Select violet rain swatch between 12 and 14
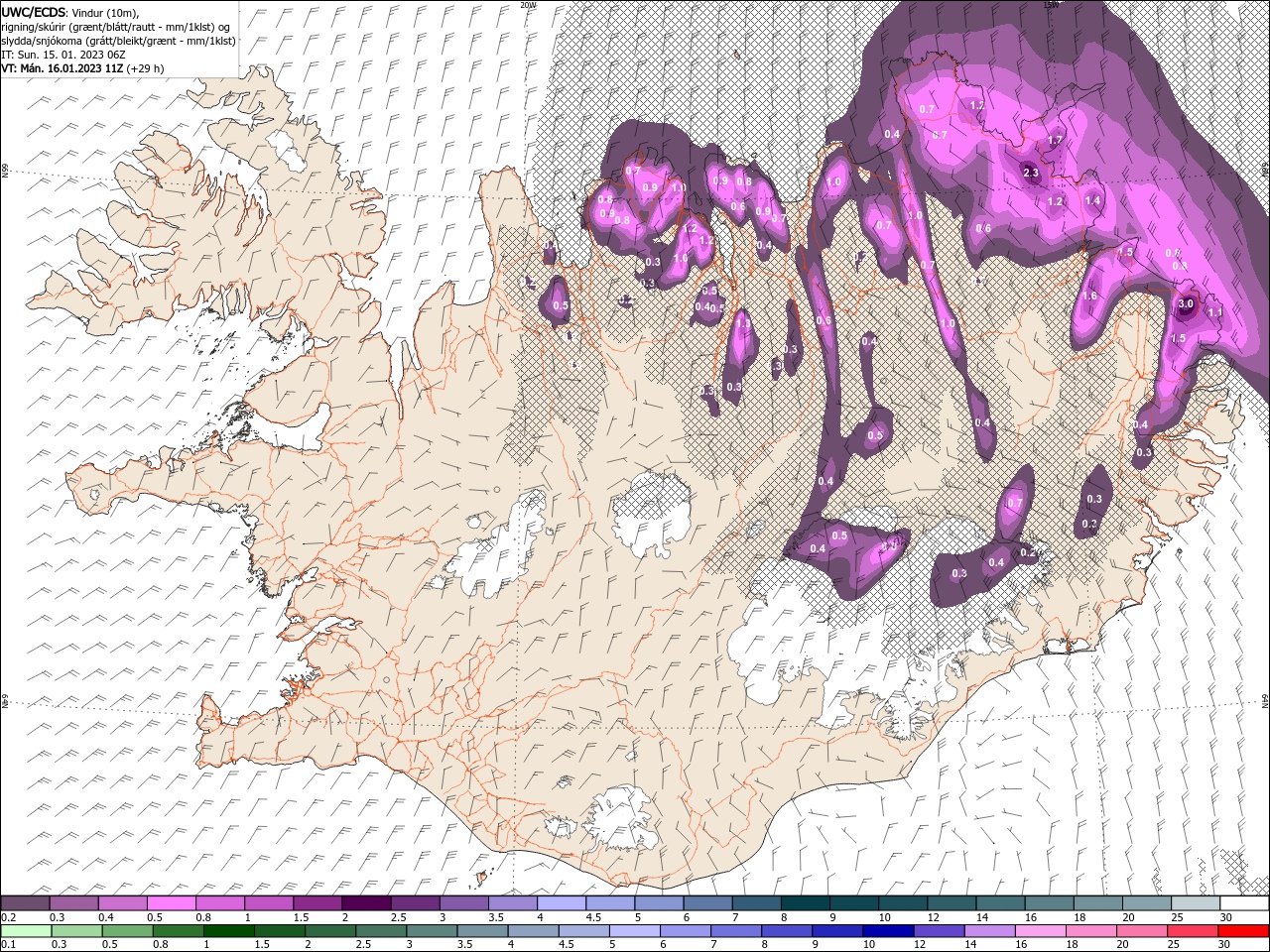This screenshot has height=952, width=1270. coord(939,931)
